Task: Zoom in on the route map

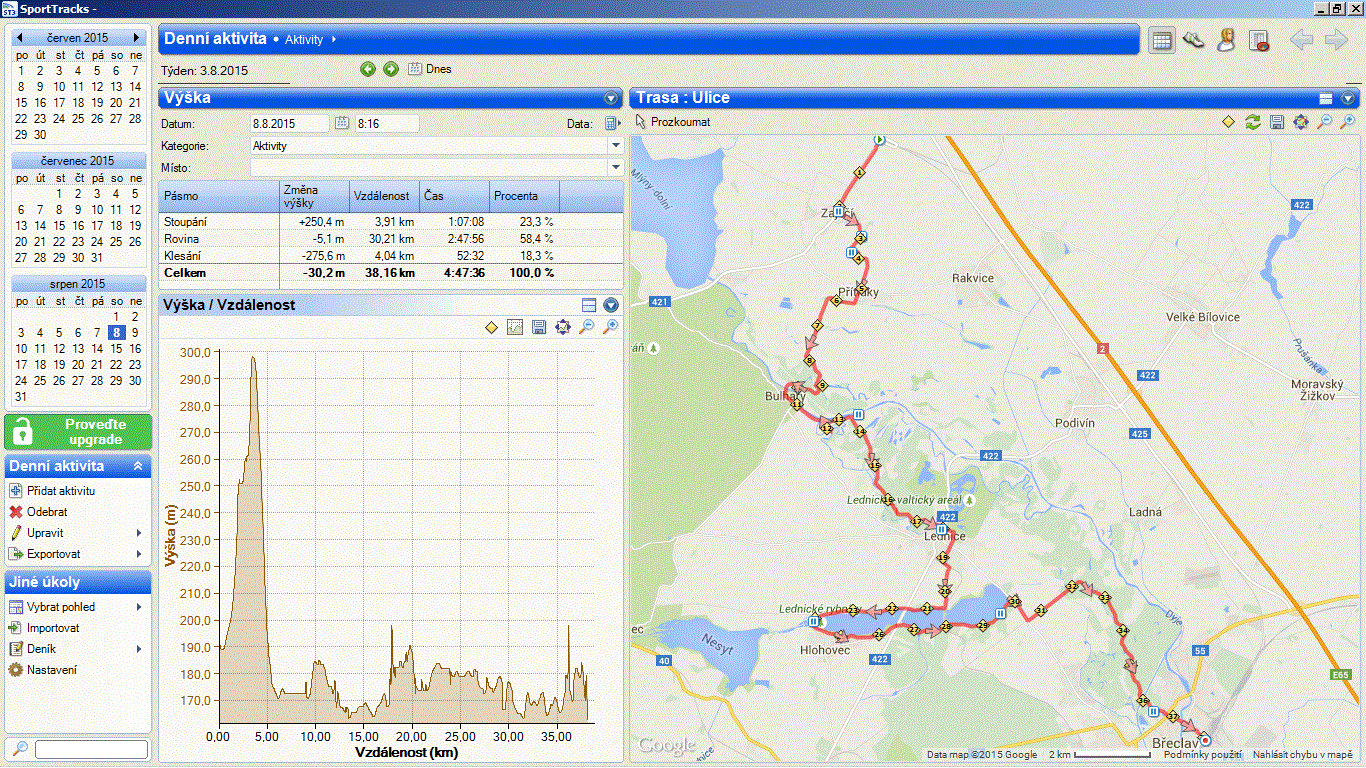Action: 1348,122
